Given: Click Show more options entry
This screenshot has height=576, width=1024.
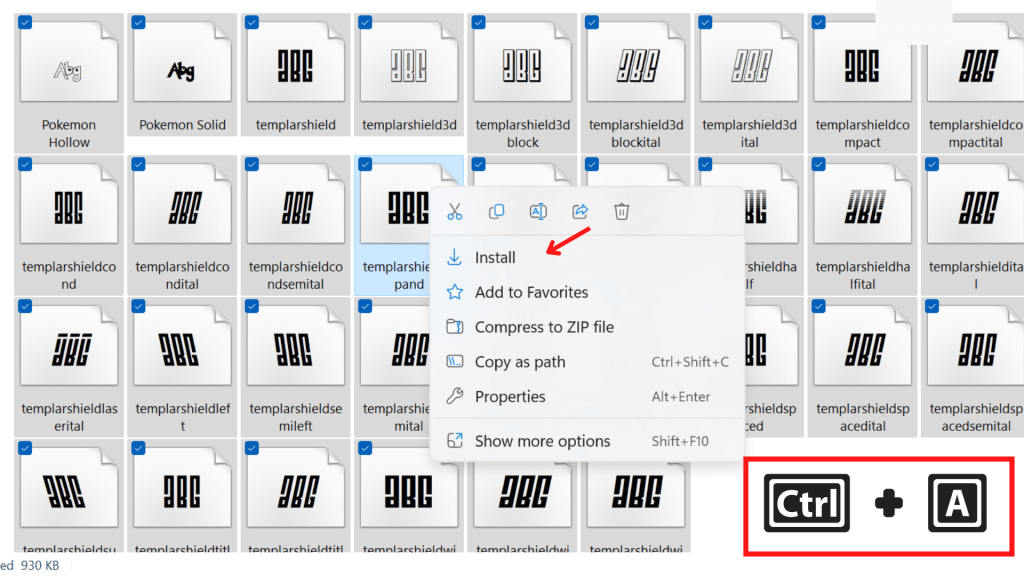Looking at the screenshot, I should pyautogui.click(x=587, y=441).
